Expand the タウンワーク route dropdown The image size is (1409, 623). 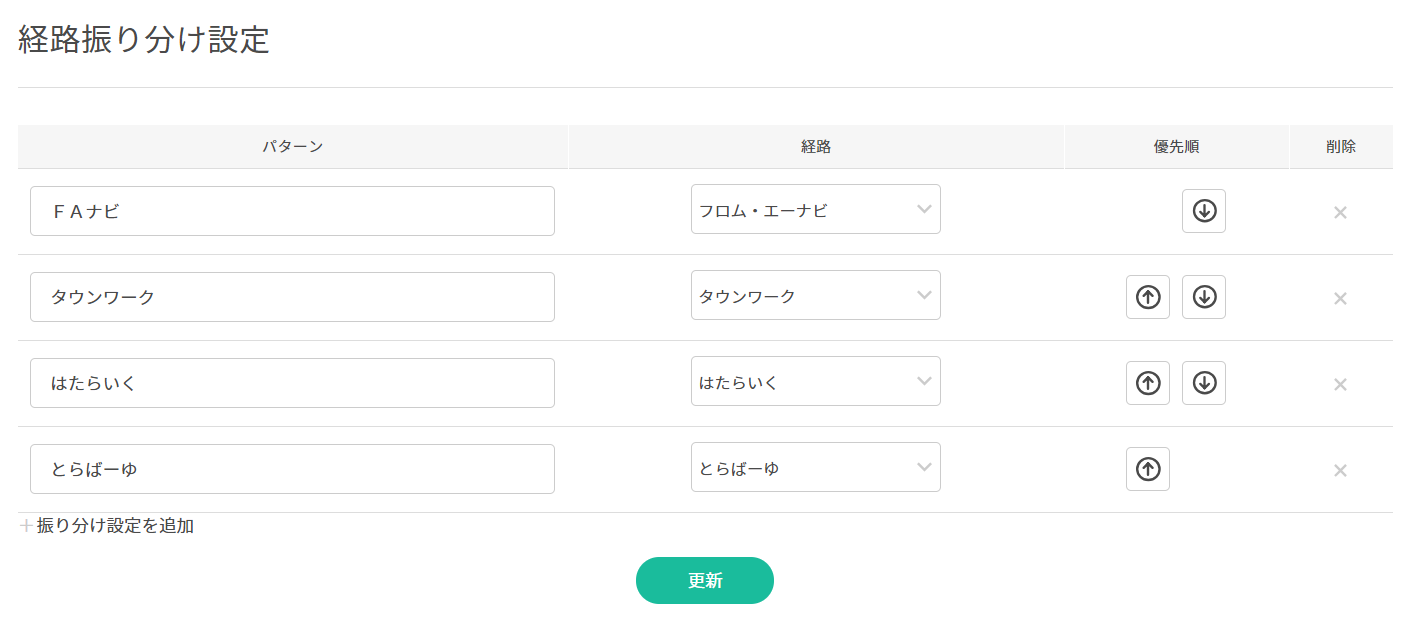point(815,296)
